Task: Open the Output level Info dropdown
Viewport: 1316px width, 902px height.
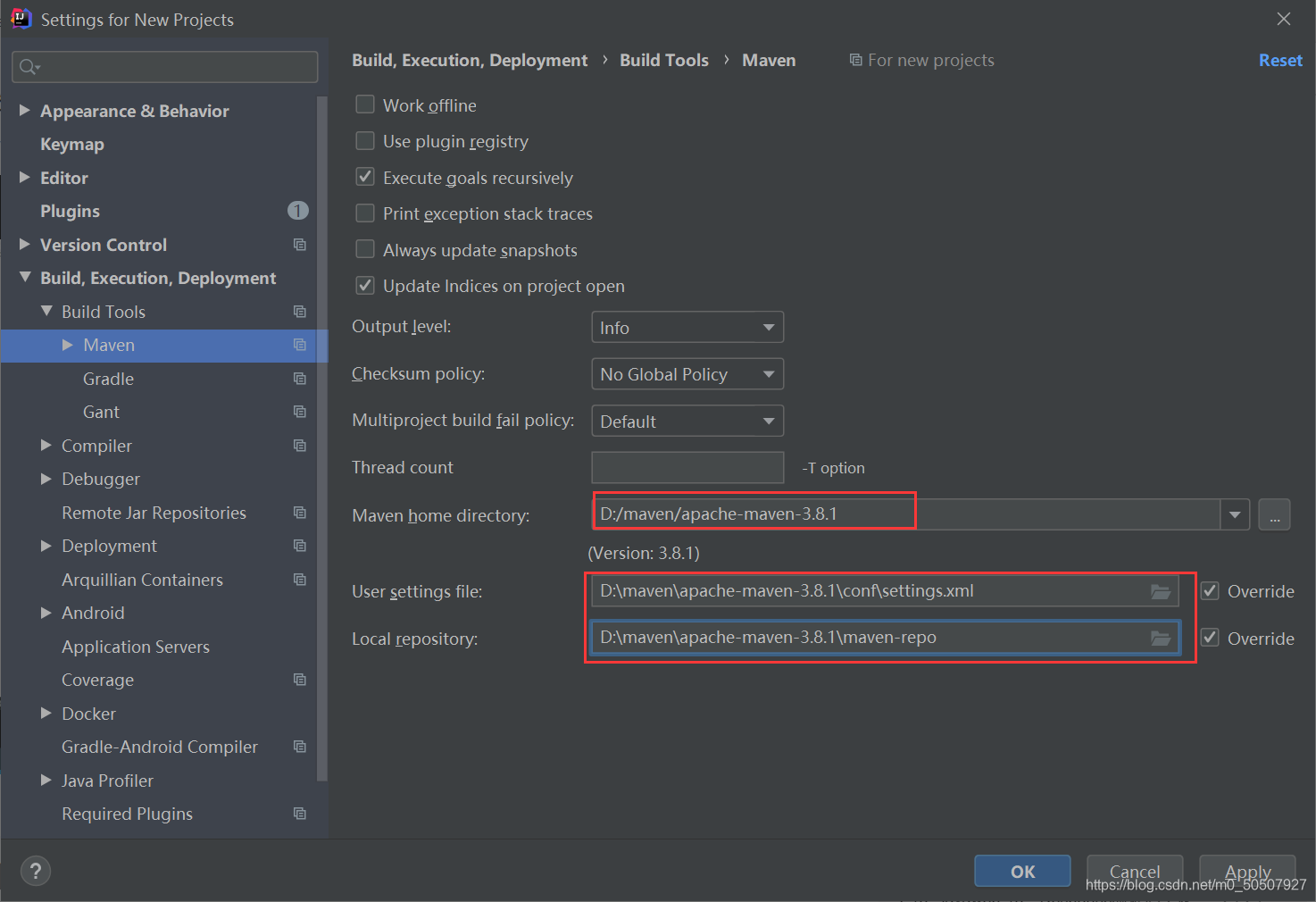Action: click(687, 327)
